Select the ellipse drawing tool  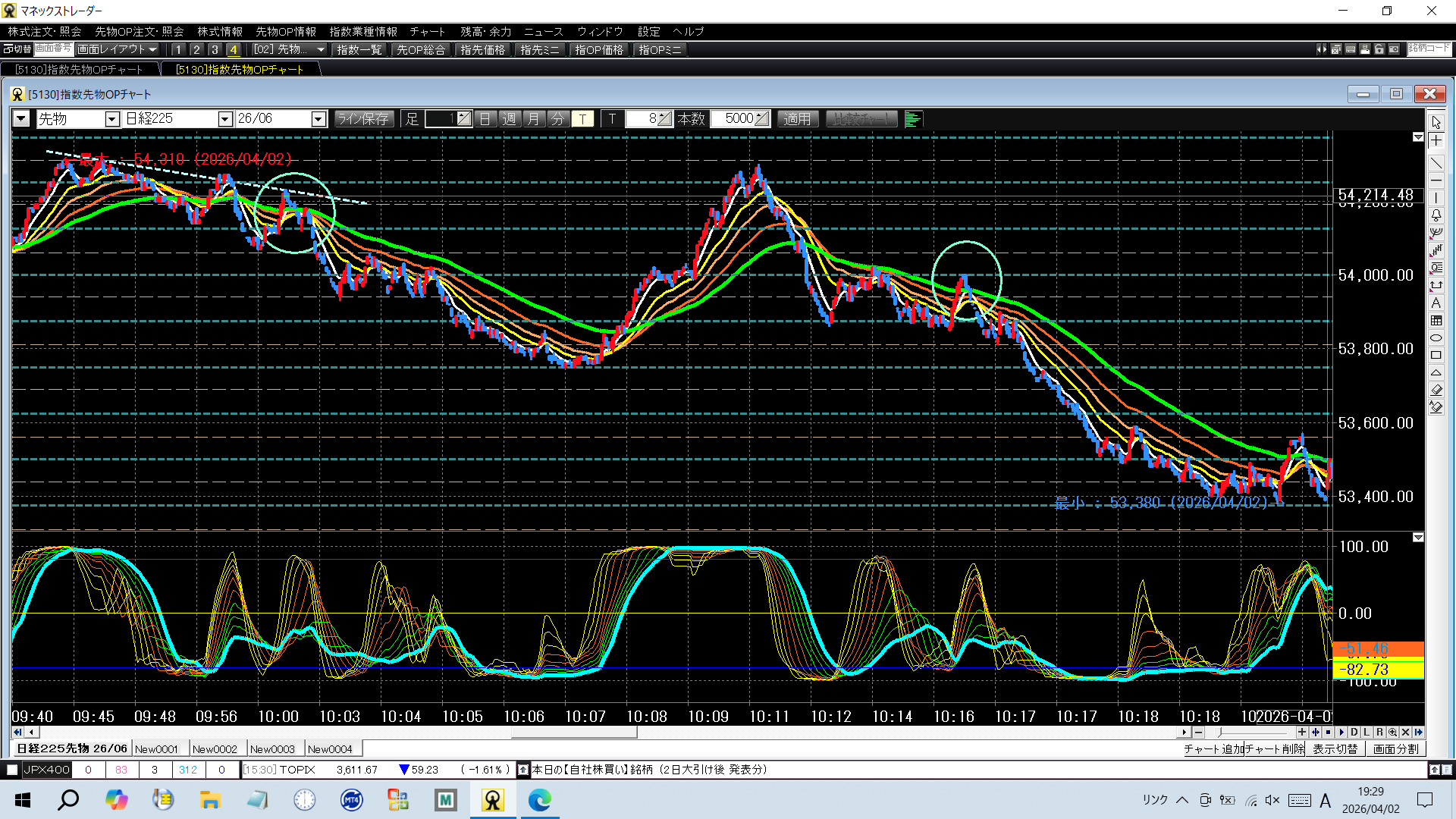(x=1436, y=338)
